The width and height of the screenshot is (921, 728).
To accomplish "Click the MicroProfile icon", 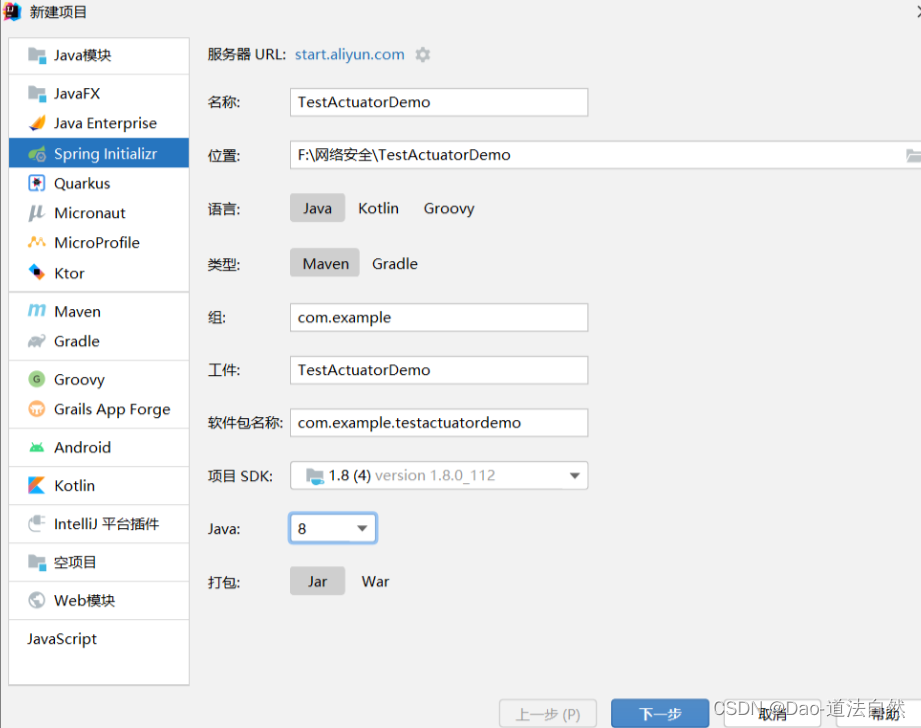I will click(37, 242).
